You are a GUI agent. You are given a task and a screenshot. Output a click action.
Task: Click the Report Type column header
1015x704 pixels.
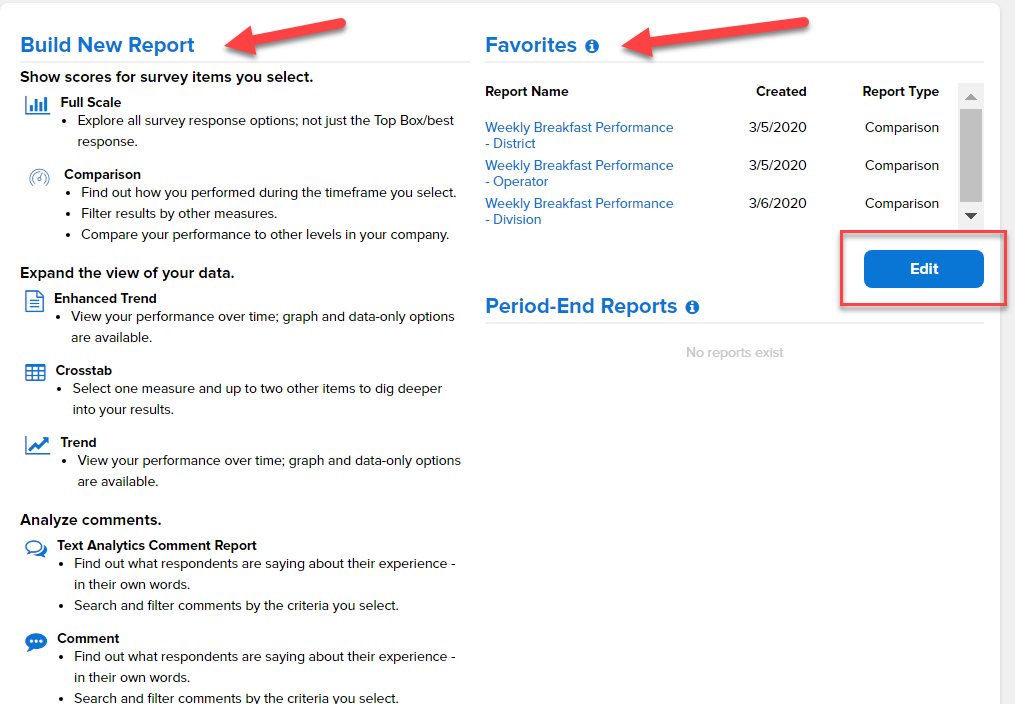[x=900, y=91]
